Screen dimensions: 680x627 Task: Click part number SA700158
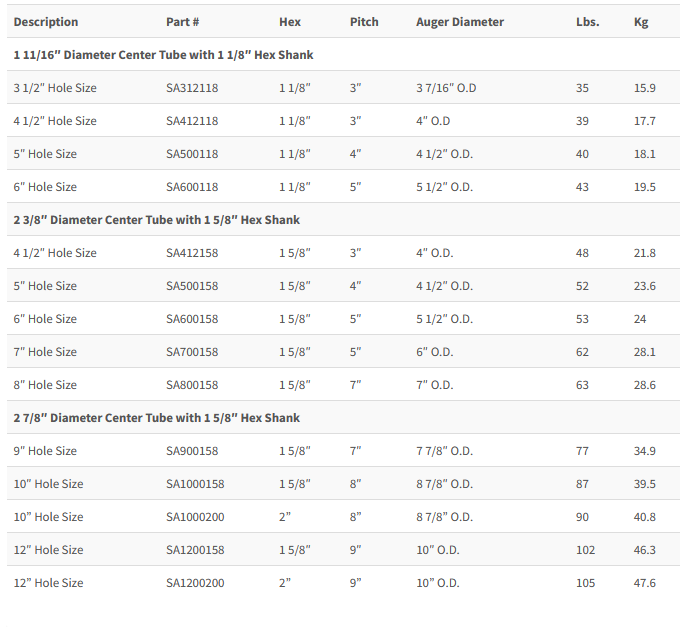tap(192, 352)
